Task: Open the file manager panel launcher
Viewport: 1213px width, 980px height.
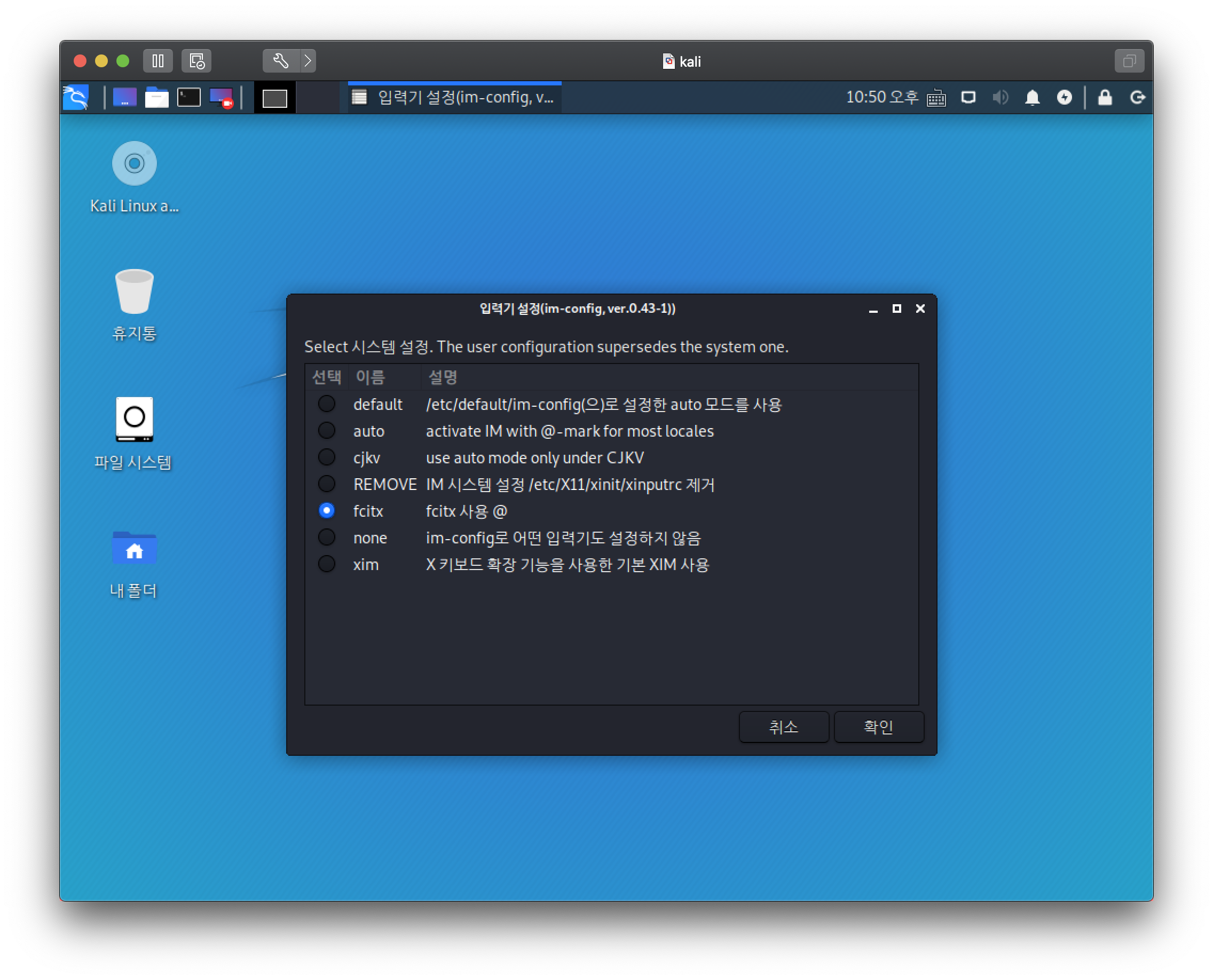Action: pyautogui.click(x=157, y=97)
